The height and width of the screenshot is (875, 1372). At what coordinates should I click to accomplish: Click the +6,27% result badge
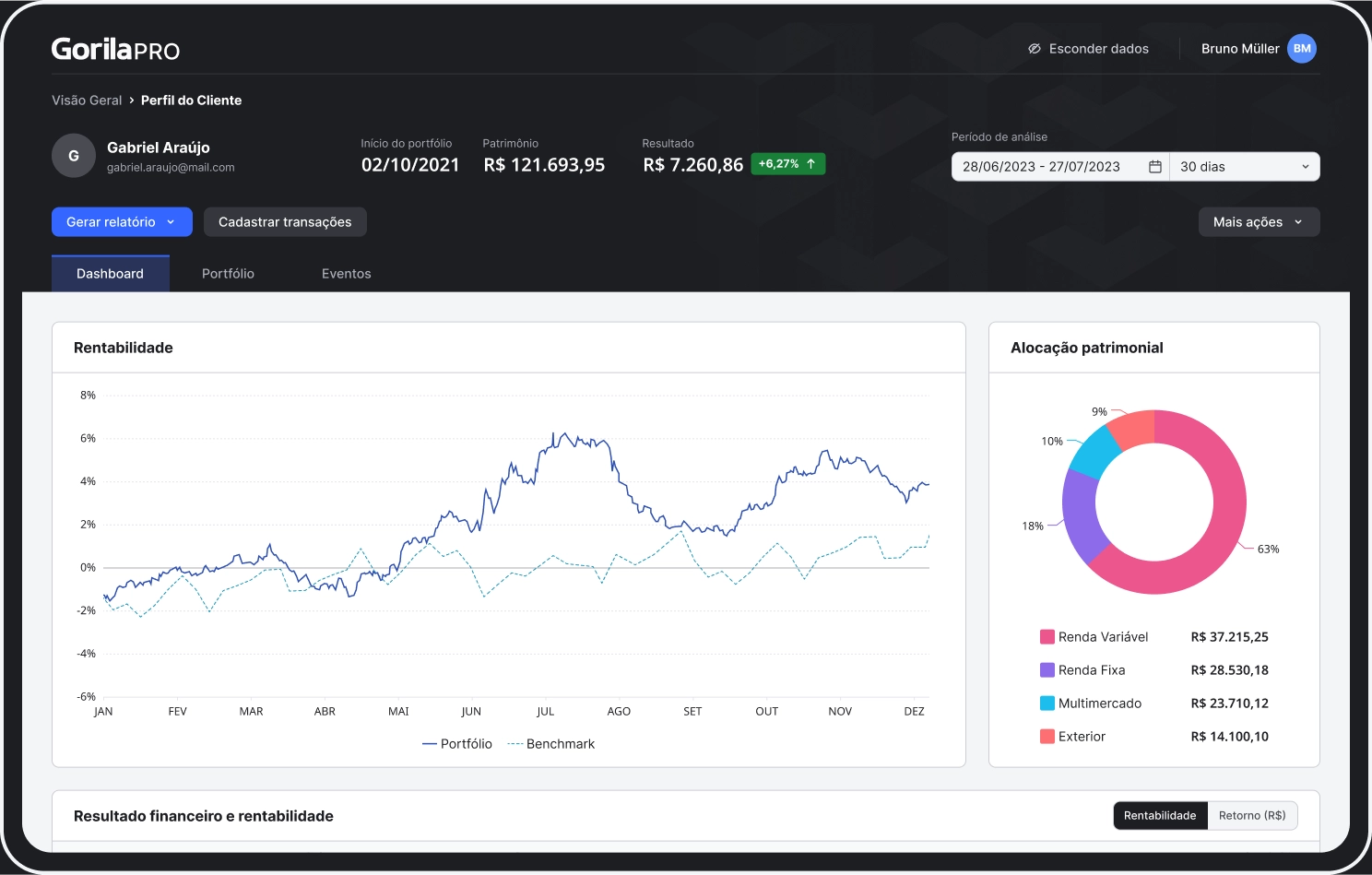tap(787, 164)
